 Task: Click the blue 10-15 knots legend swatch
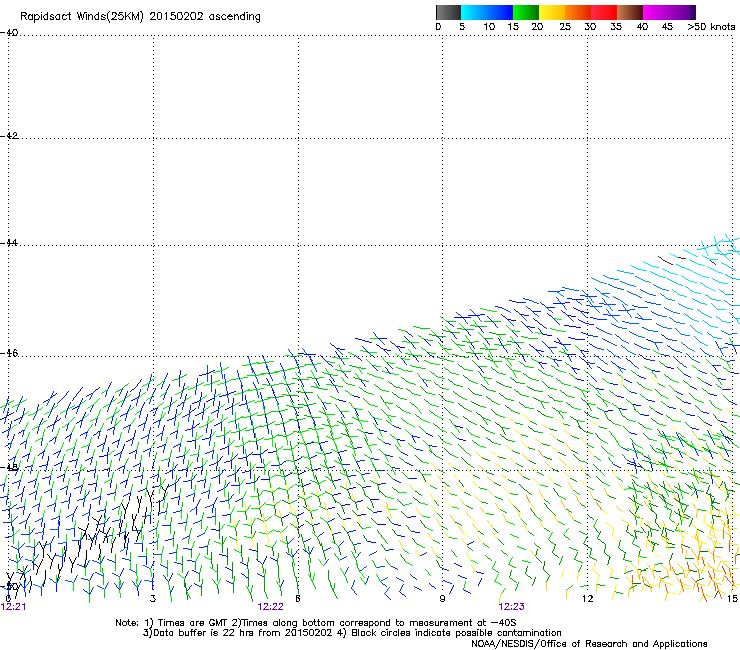500,12
